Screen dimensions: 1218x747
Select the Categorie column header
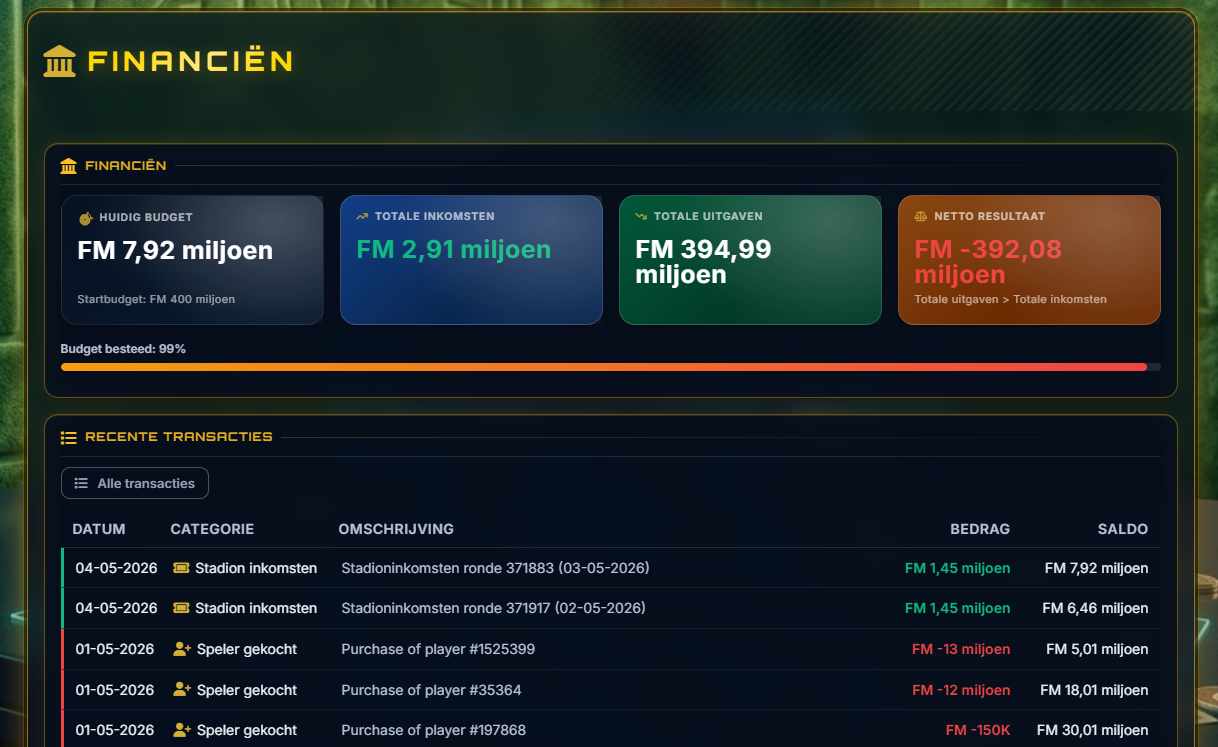pyautogui.click(x=212, y=529)
